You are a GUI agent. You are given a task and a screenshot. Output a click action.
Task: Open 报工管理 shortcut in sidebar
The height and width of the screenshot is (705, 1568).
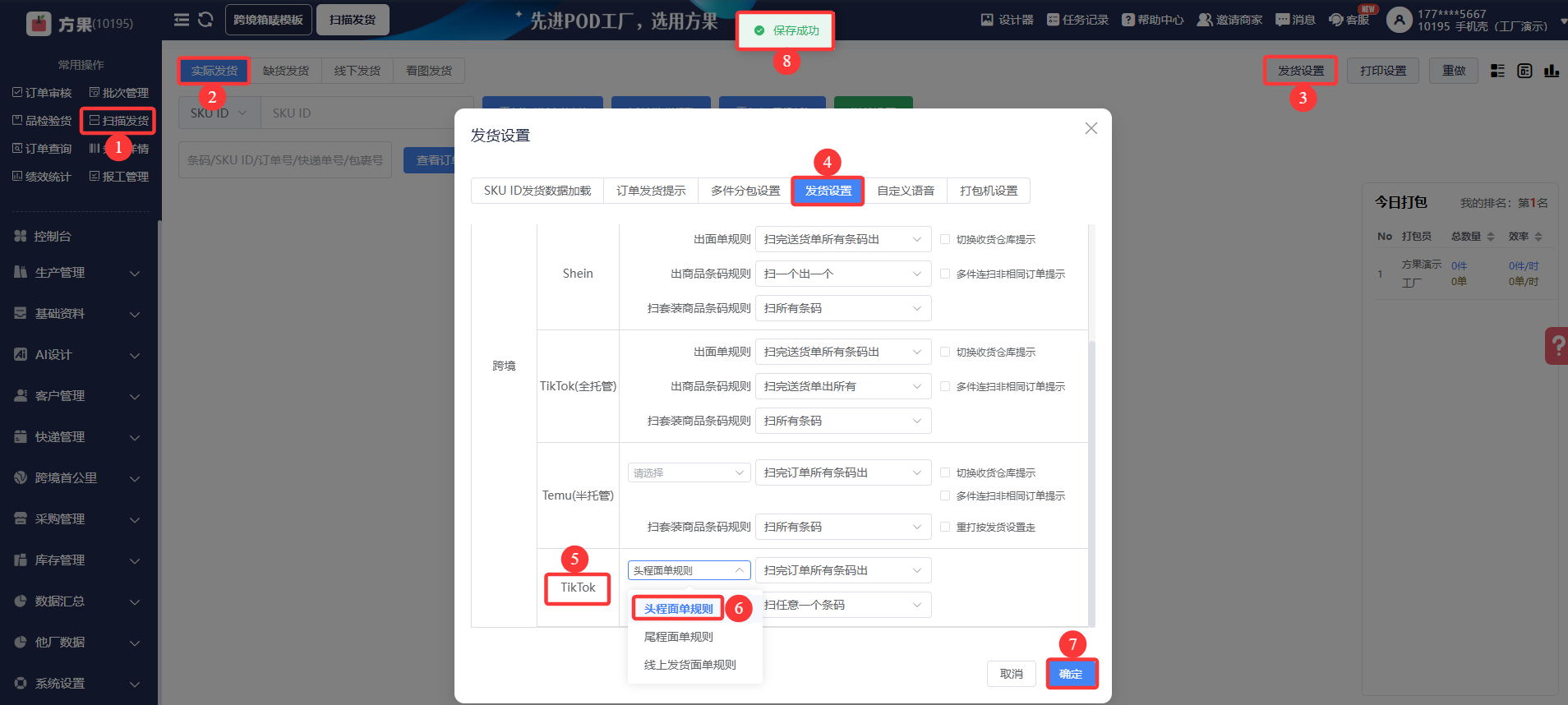coord(119,177)
